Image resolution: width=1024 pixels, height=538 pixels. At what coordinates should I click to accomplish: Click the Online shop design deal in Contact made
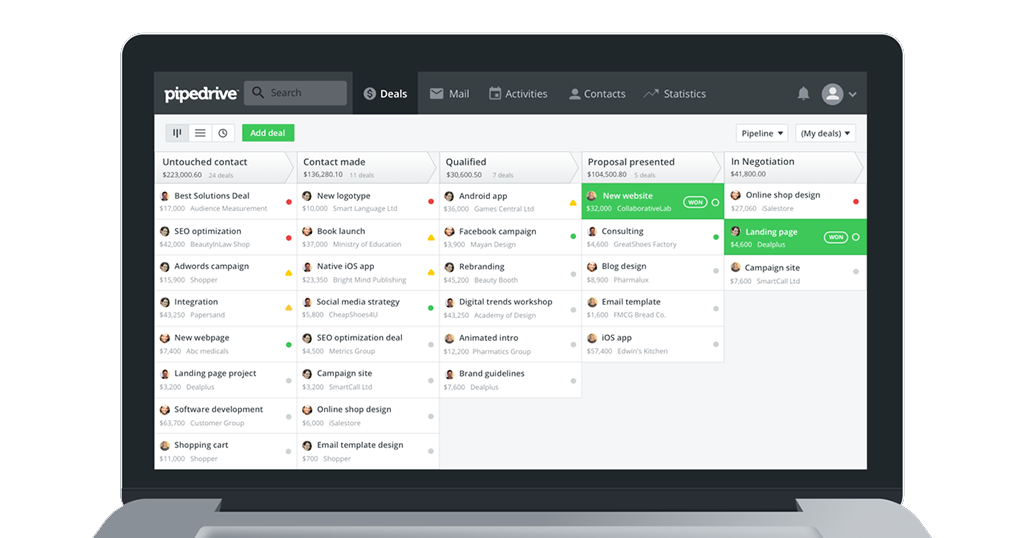click(x=368, y=416)
